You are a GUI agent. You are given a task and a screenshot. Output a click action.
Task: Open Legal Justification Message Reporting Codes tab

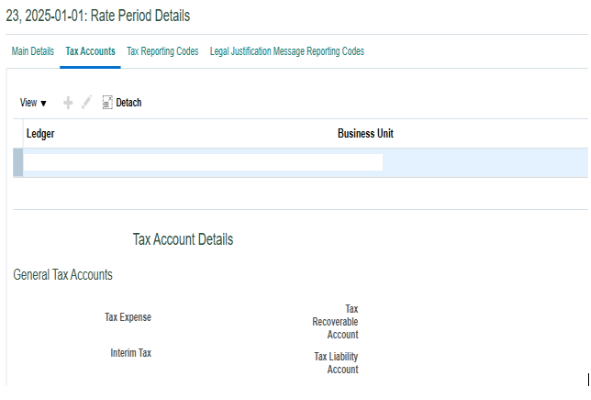[x=287, y=51]
